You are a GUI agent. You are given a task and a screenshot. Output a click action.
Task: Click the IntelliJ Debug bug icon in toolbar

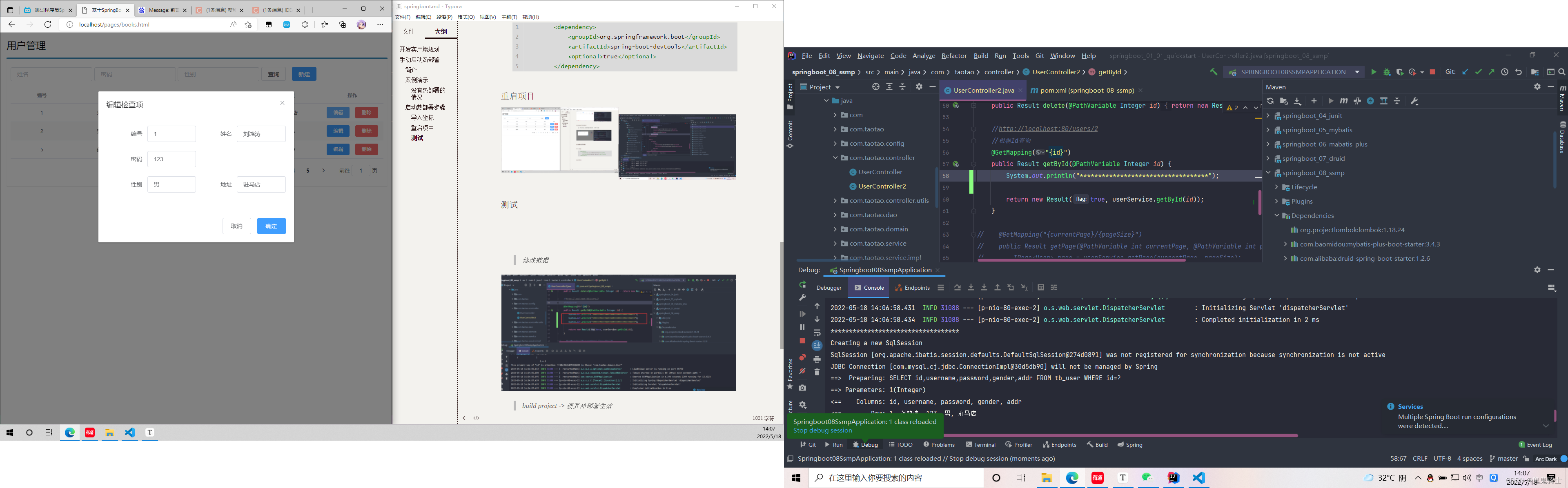tap(1387, 72)
